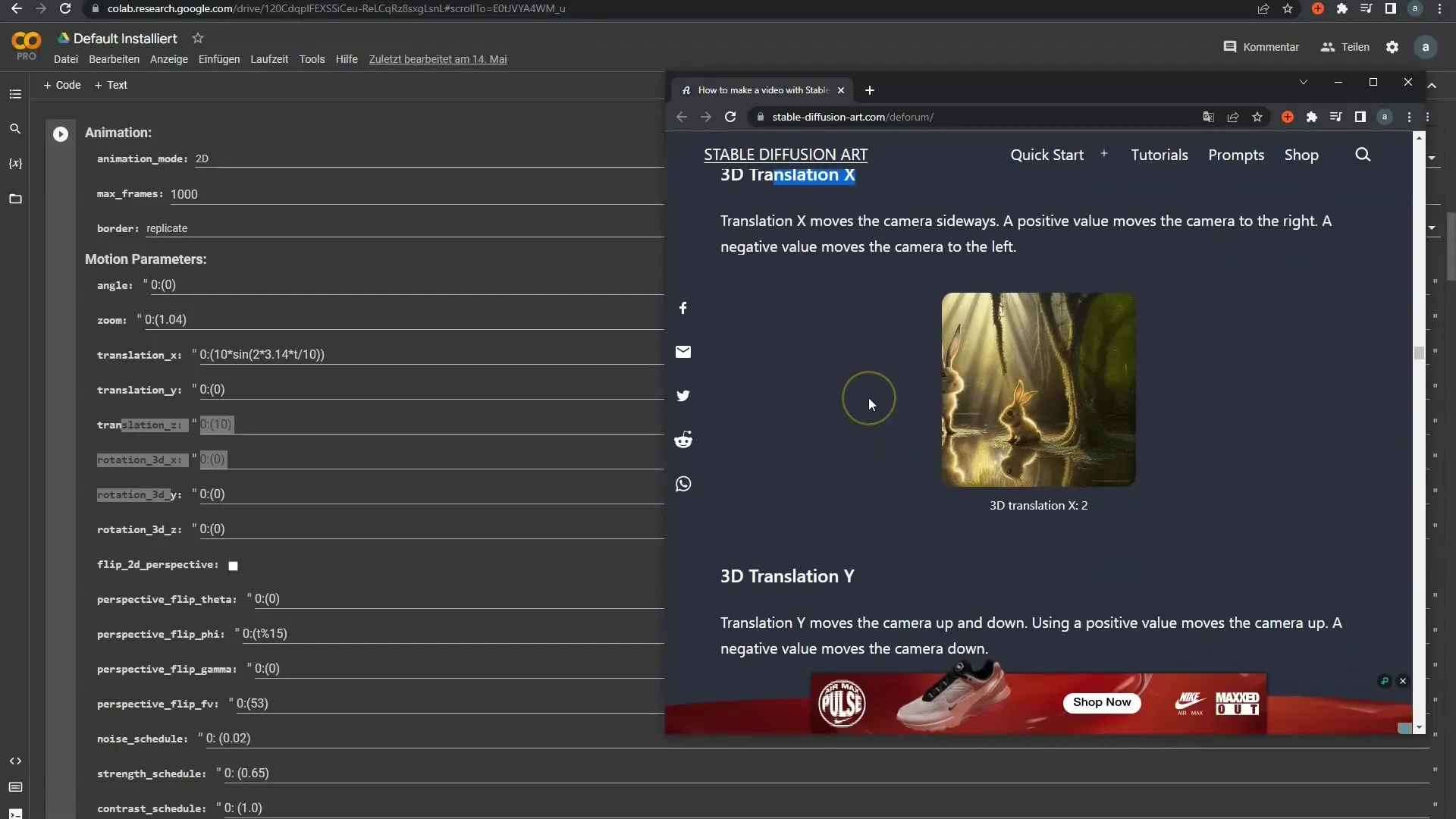Open Einfügen menu

coord(219,59)
